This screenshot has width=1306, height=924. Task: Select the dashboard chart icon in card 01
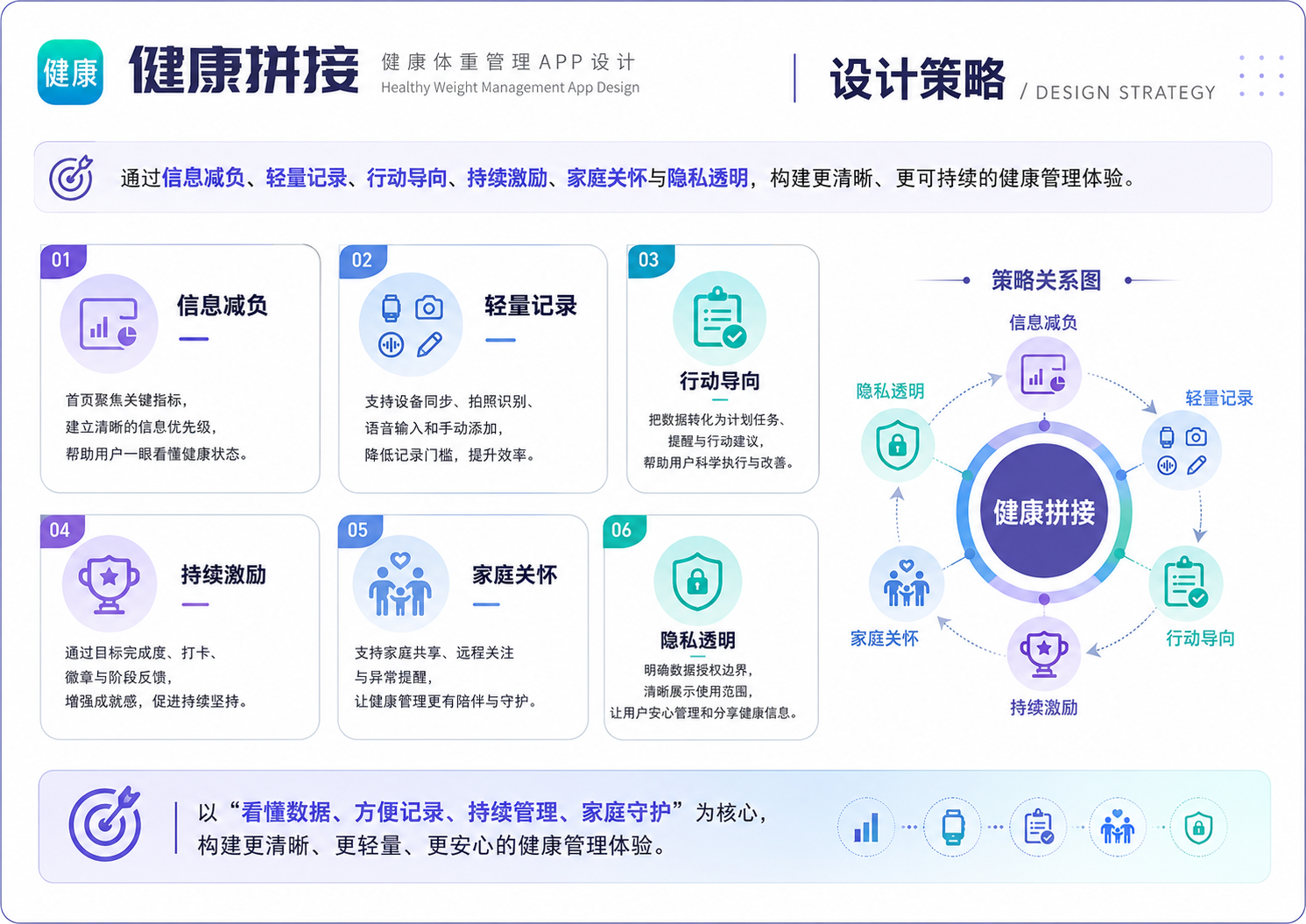(x=109, y=324)
